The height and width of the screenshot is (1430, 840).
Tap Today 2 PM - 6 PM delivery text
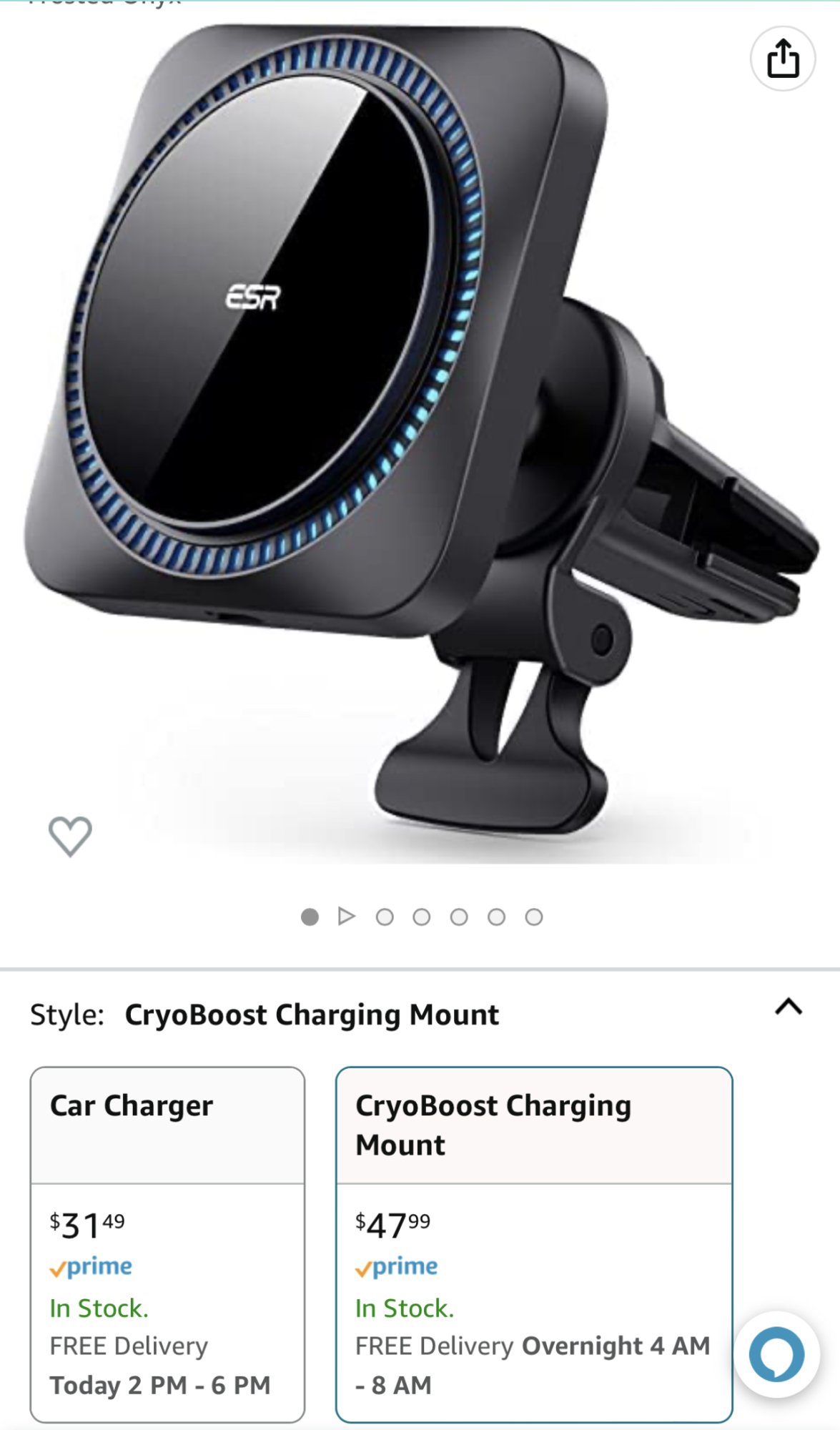pos(160,1385)
